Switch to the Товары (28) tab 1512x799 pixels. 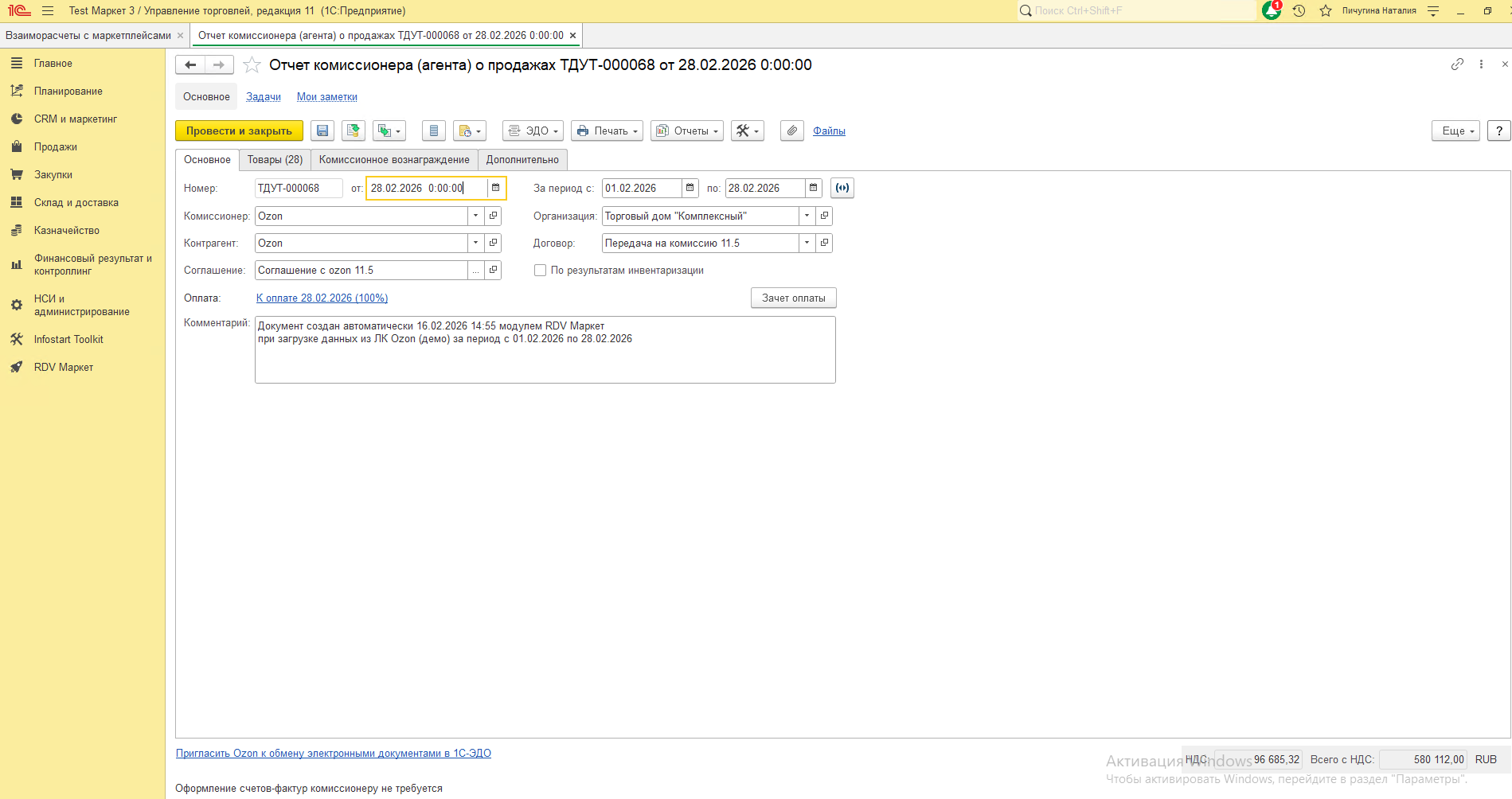[x=275, y=160]
